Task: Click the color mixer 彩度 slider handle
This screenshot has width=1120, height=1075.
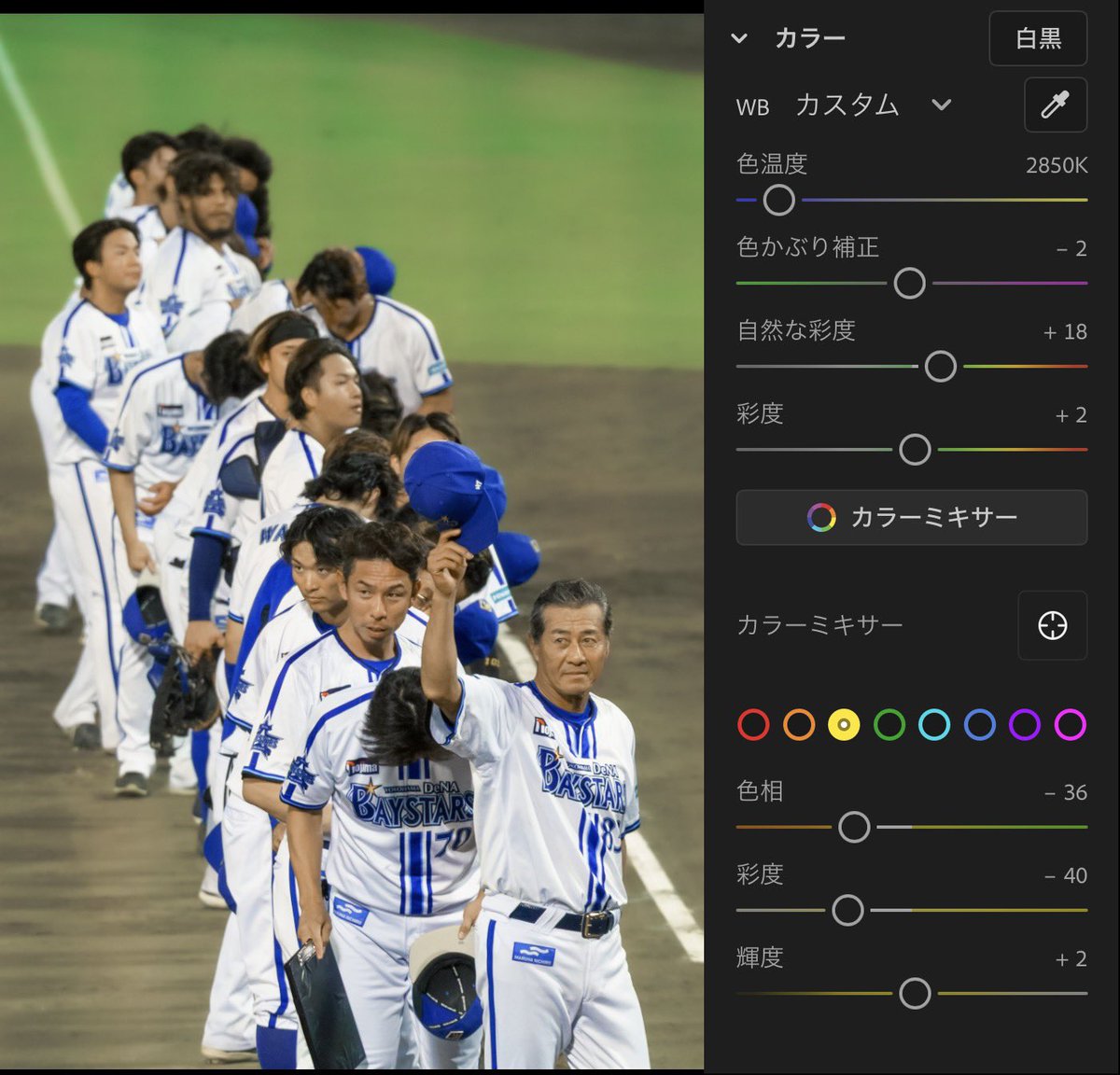Action: [x=847, y=910]
